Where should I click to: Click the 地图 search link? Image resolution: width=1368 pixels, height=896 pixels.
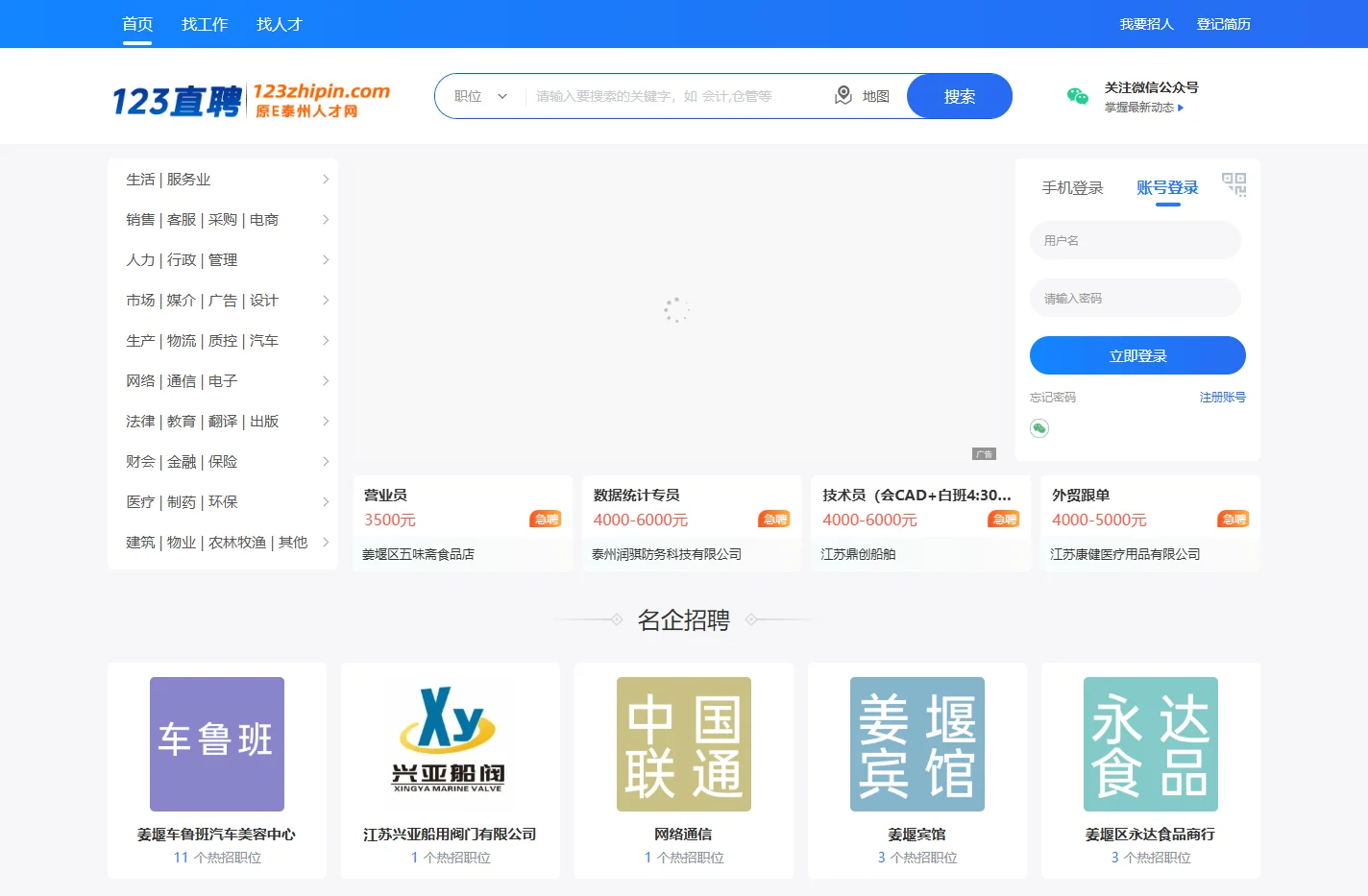point(875,96)
